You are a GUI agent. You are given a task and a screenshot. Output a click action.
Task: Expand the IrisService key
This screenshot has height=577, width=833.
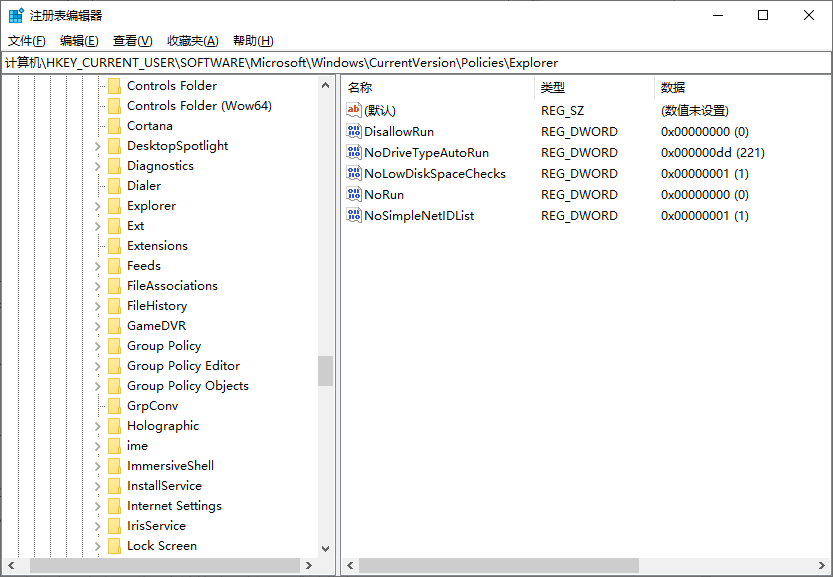98,527
